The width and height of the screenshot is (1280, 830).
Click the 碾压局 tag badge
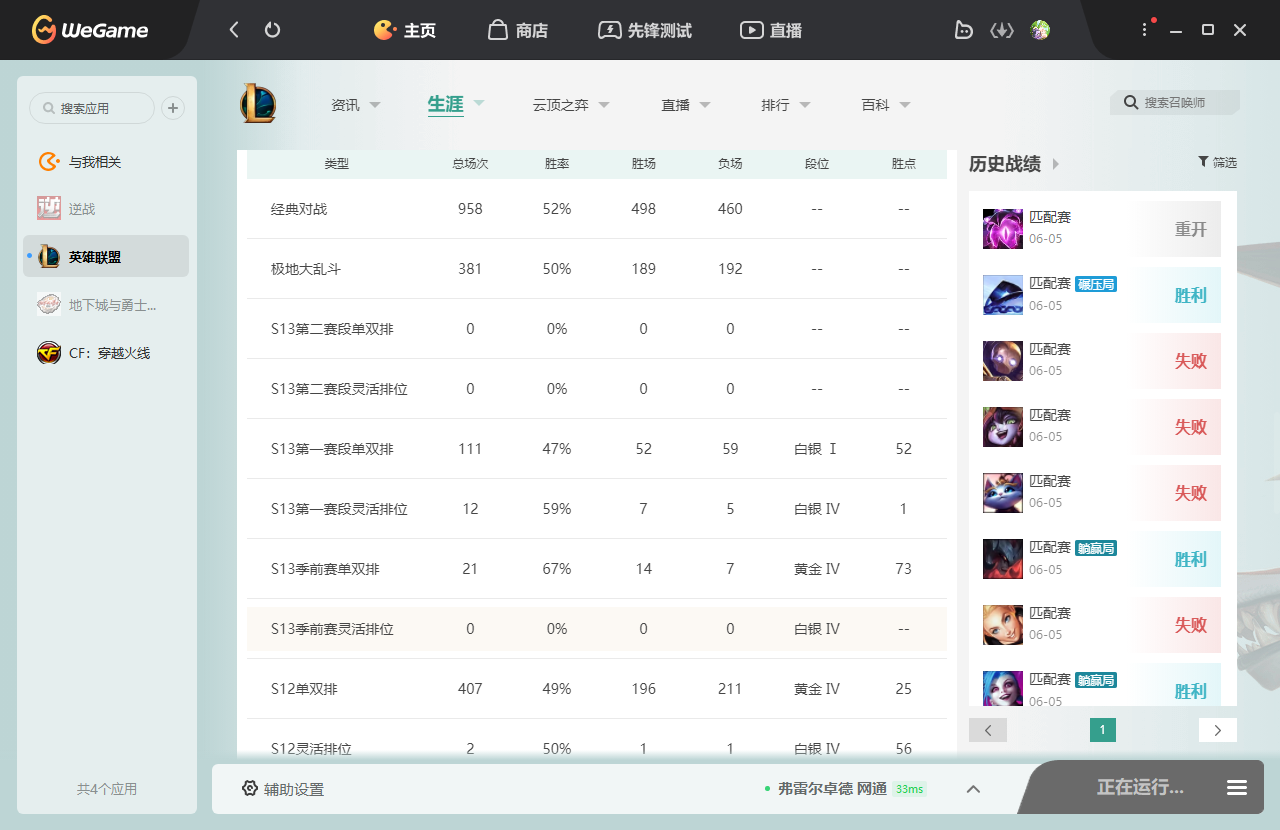click(x=1096, y=284)
